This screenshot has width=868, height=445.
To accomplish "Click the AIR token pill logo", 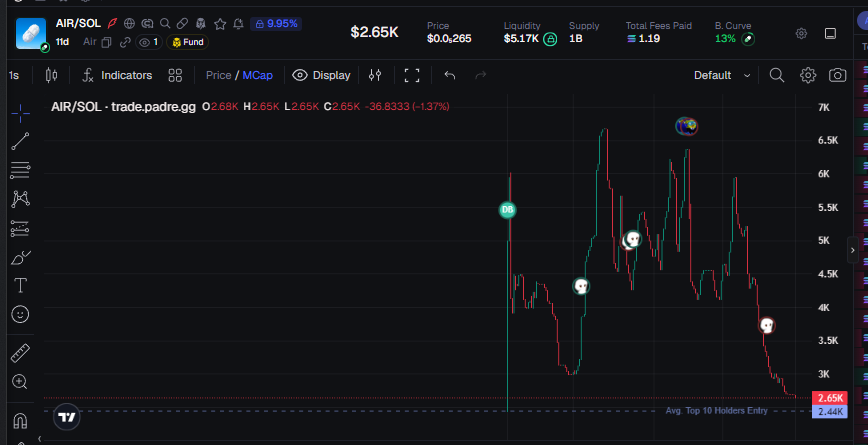I will (31, 33).
